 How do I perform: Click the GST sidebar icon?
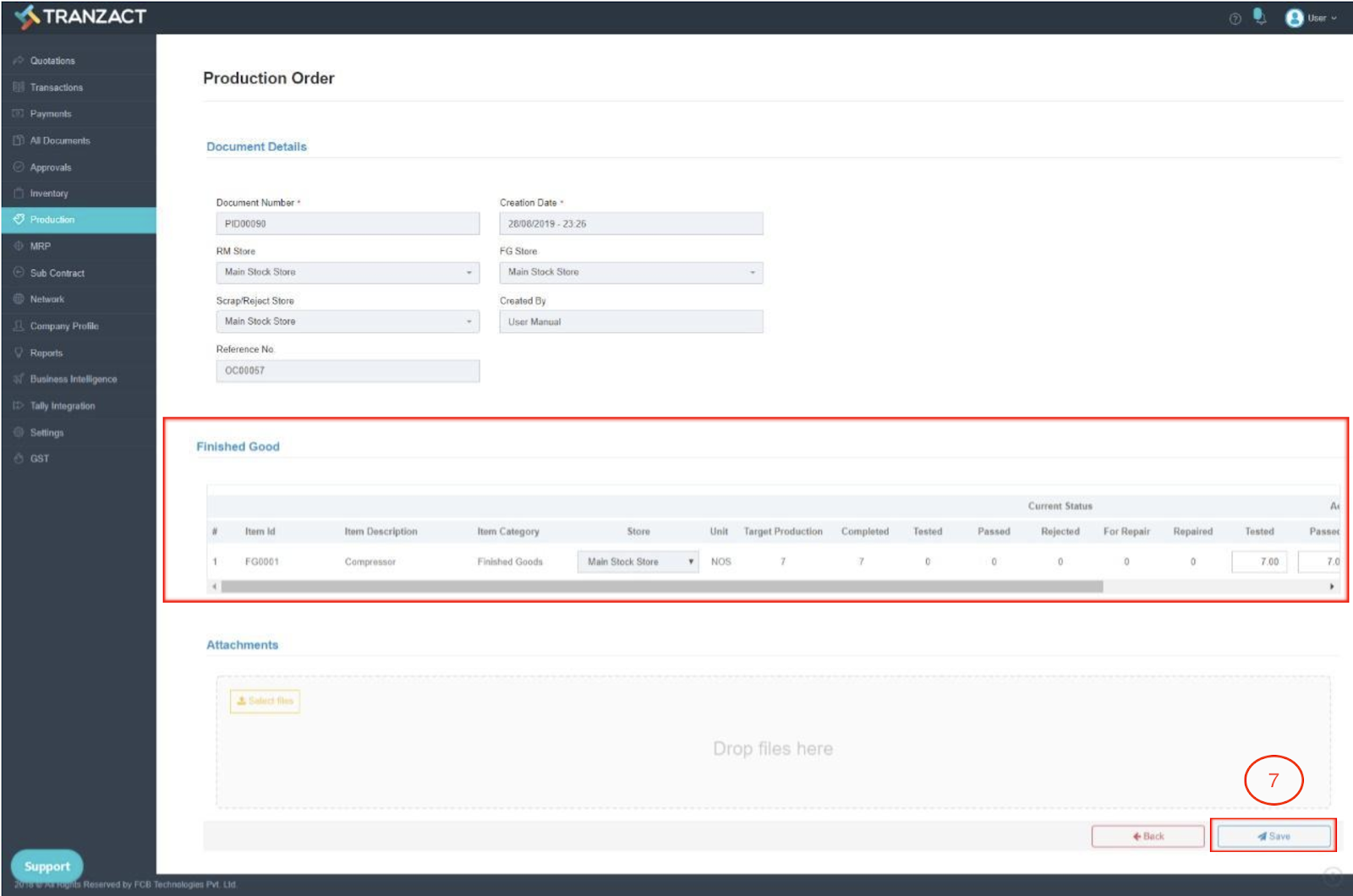pyautogui.click(x=18, y=458)
